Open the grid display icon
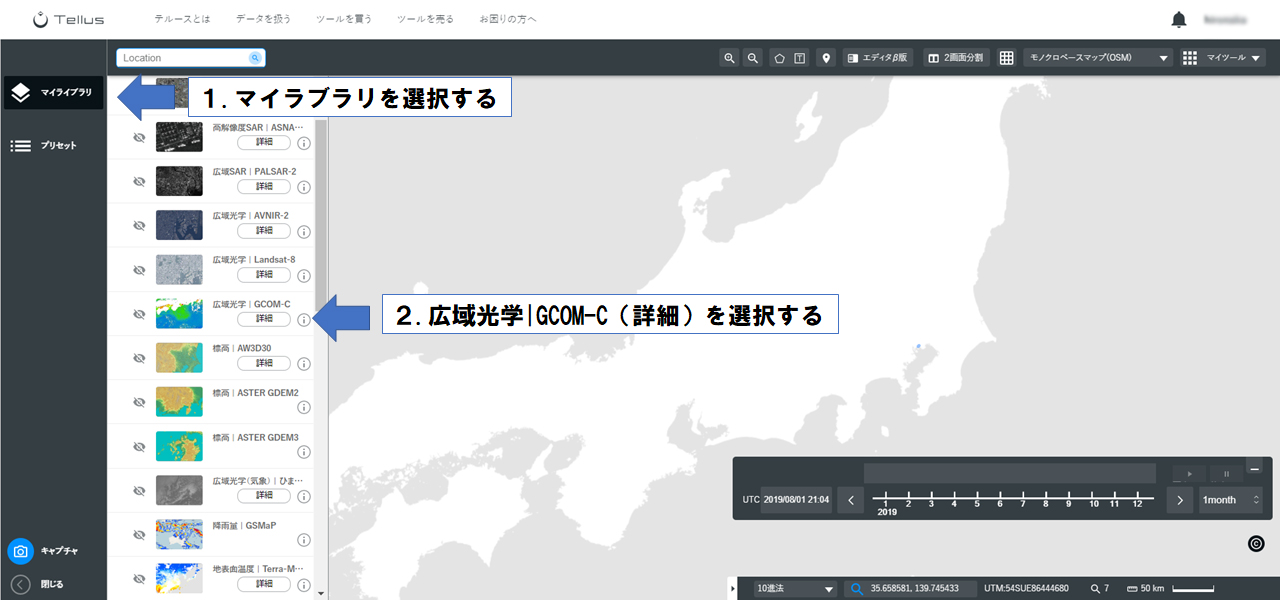The height and width of the screenshot is (600, 1280). [x=1007, y=58]
